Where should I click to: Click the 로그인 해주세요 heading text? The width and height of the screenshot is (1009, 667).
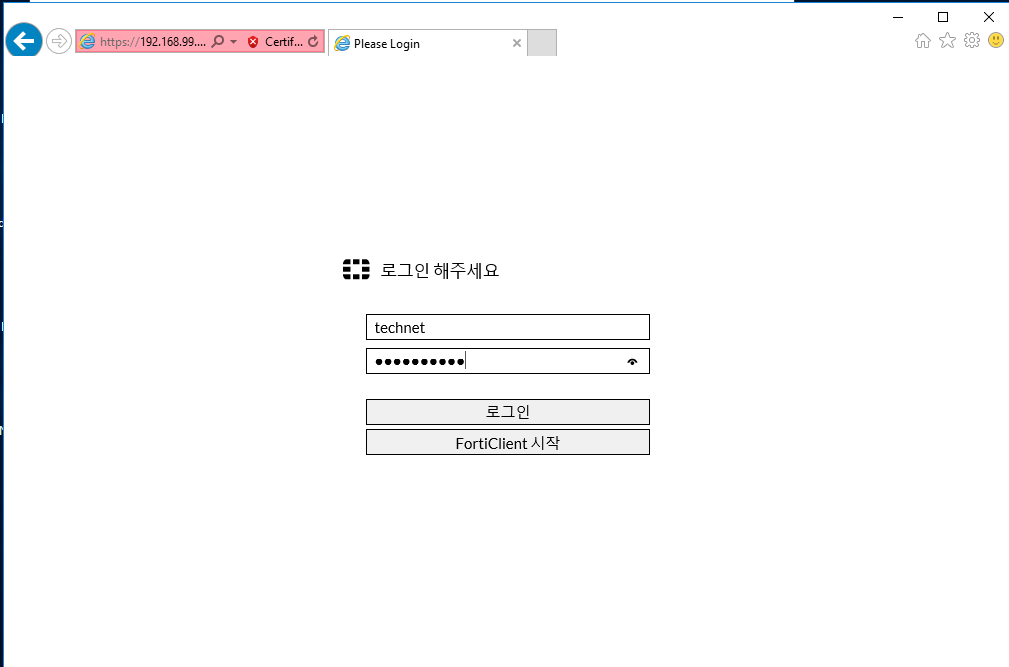tap(440, 270)
